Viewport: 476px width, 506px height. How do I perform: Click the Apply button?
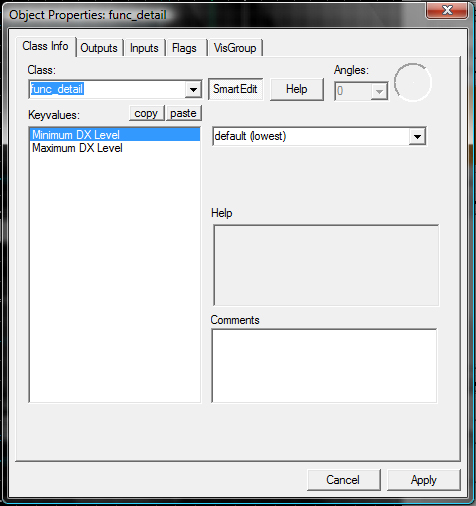pos(424,480)
